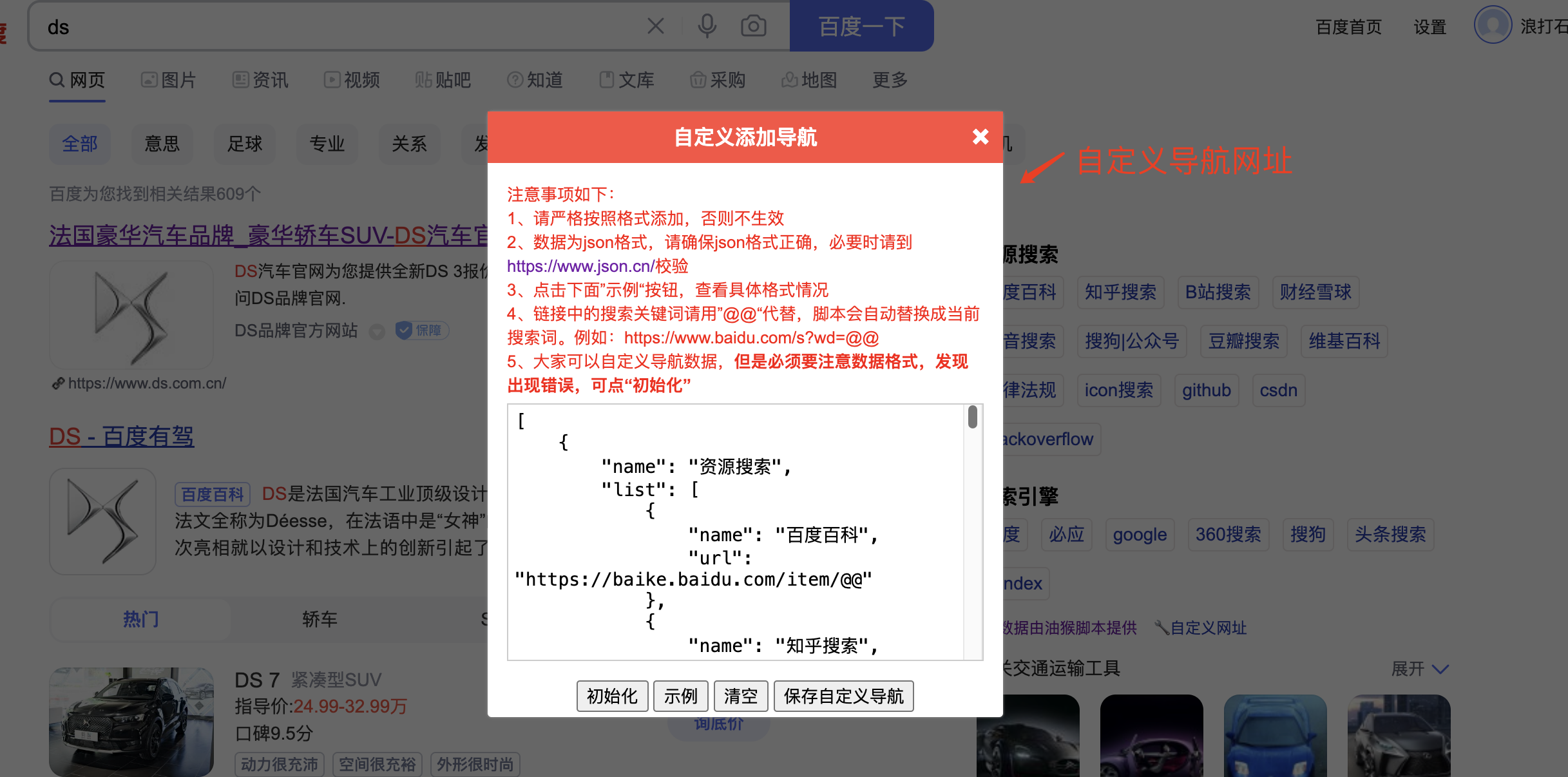
Task: Click the 保存自定义导航 button
Action: click(x=843, y=696)
